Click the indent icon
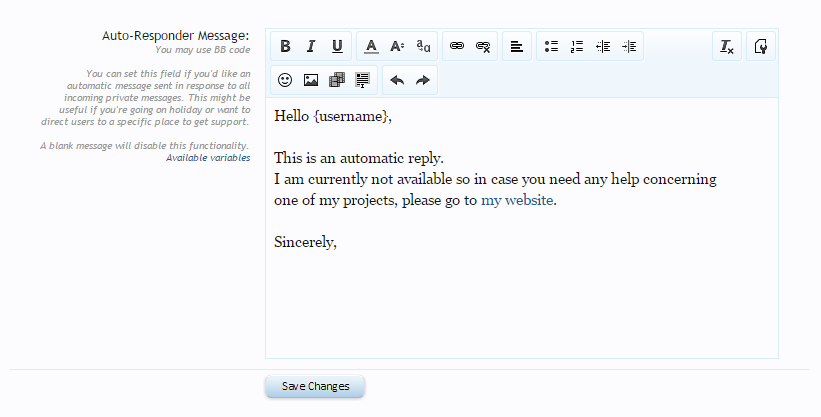821x417 pixels. 629,46
